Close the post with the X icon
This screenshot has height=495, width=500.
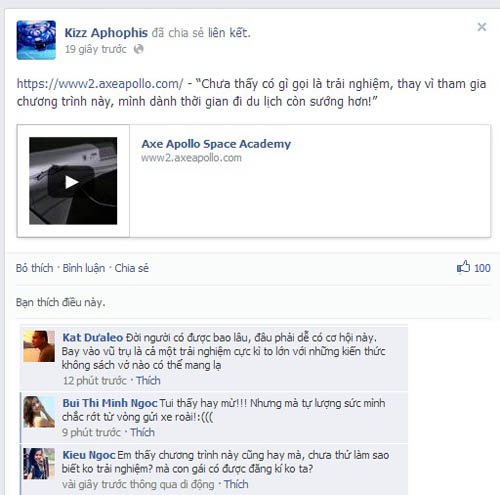pos(482,27)
